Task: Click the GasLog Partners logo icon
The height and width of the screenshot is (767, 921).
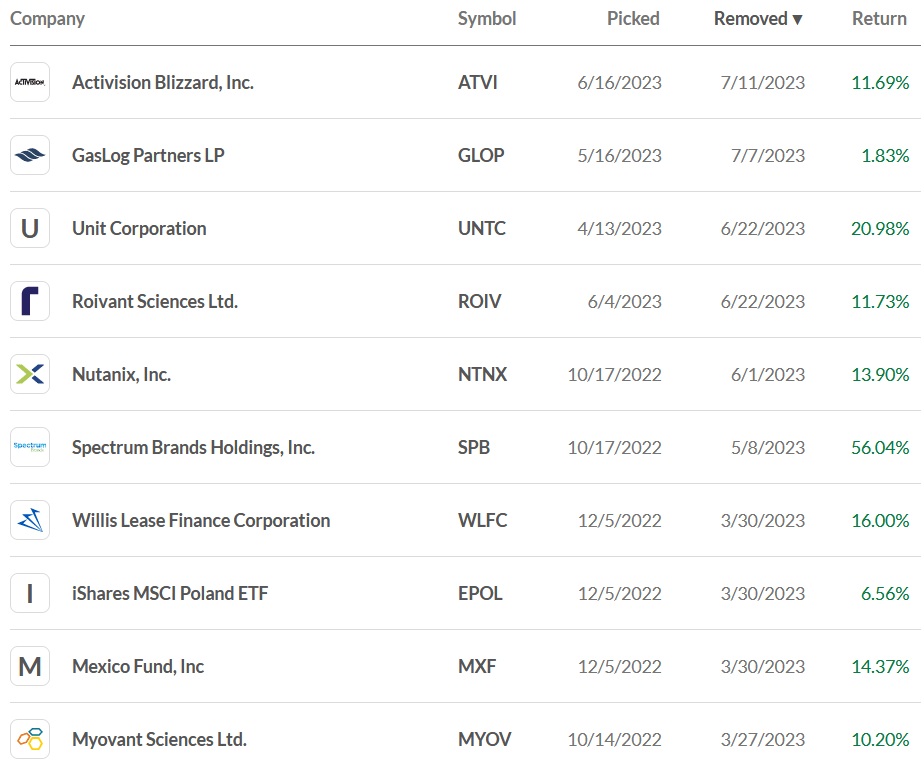Action: coord(30,155)
